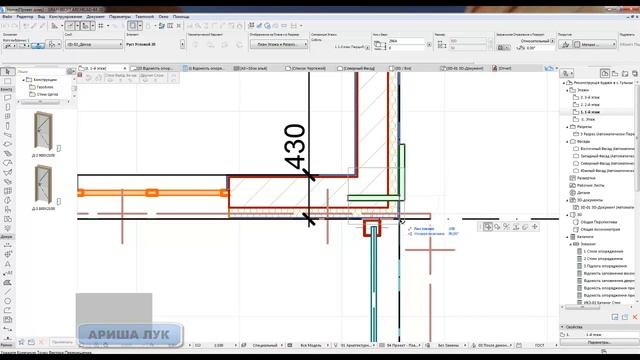Open Publisher Sets in navigator header
The image size is (640, 360).
click(x=635, y=73)
